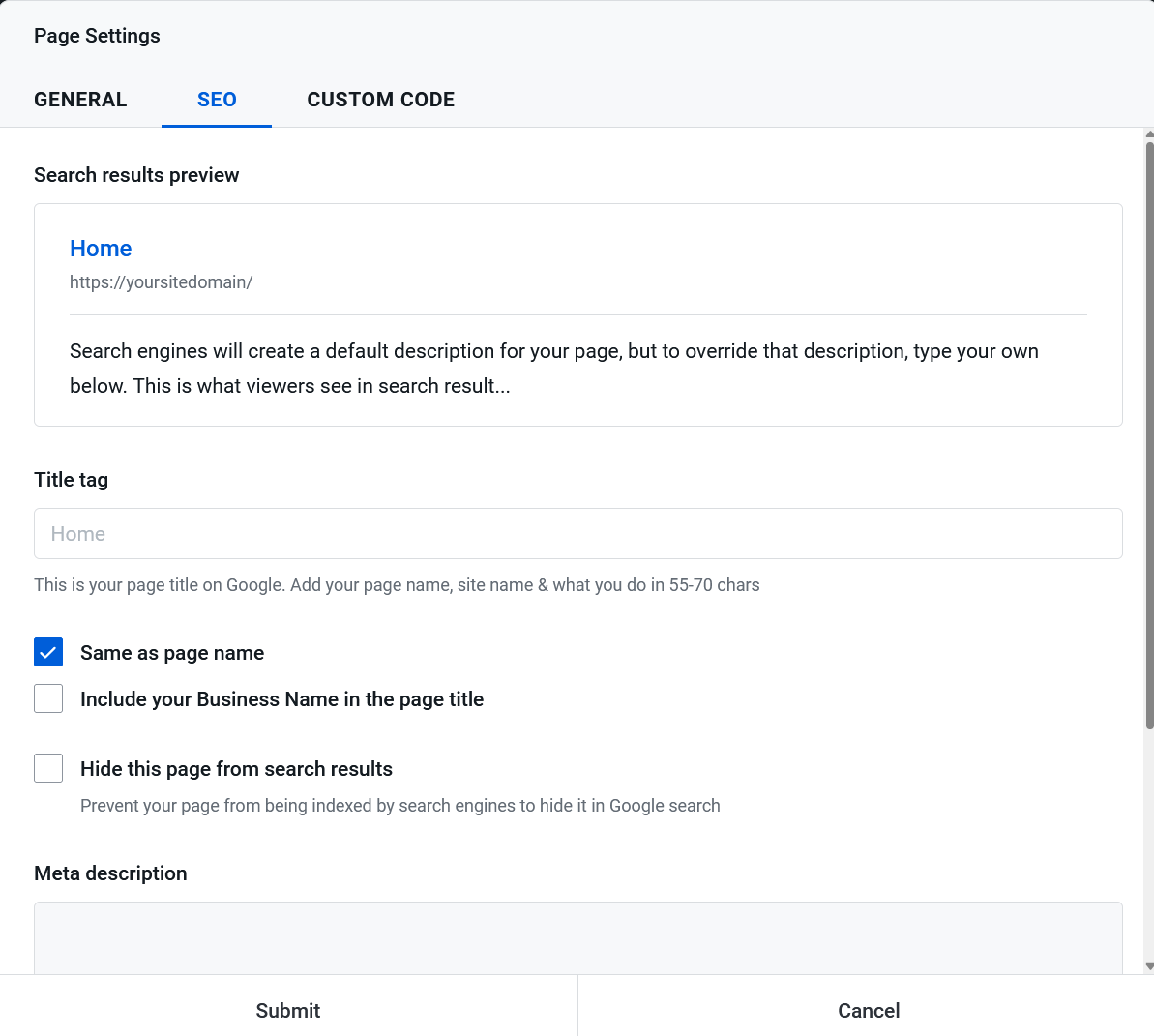The height and width of the screenshot is (1036, 1154).
Task: Click the scrollbar up arrow
Action: pos(1148,134)
